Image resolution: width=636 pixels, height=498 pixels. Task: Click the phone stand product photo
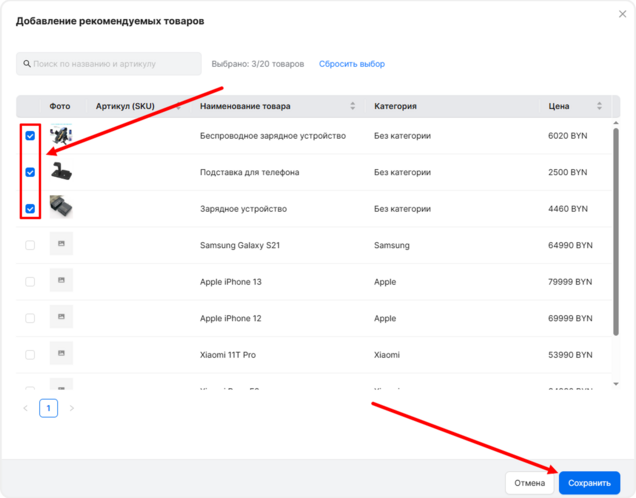(x=61, y=172)
